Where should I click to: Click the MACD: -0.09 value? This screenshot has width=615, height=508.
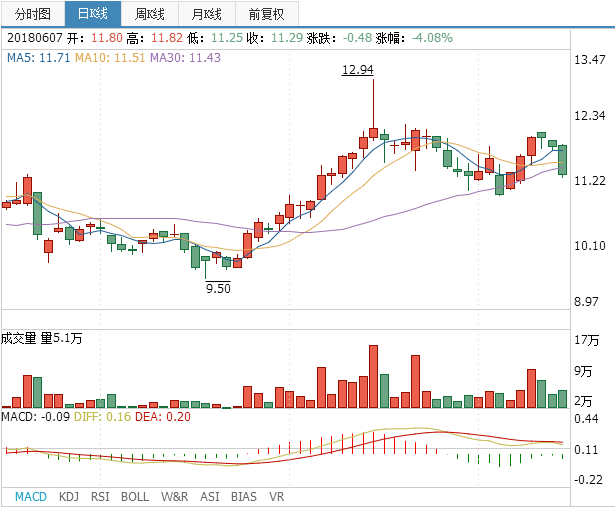pos(35,417)
